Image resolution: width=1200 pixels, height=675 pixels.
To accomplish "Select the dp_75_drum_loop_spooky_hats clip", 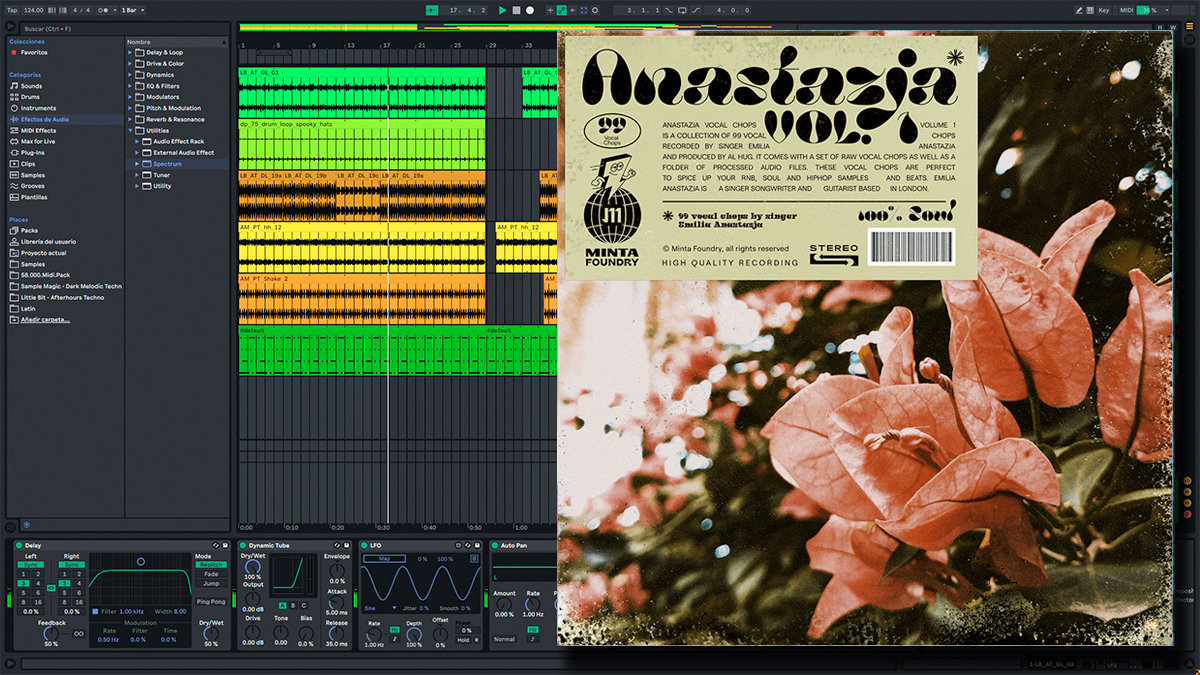I will (x=361, y=145).
